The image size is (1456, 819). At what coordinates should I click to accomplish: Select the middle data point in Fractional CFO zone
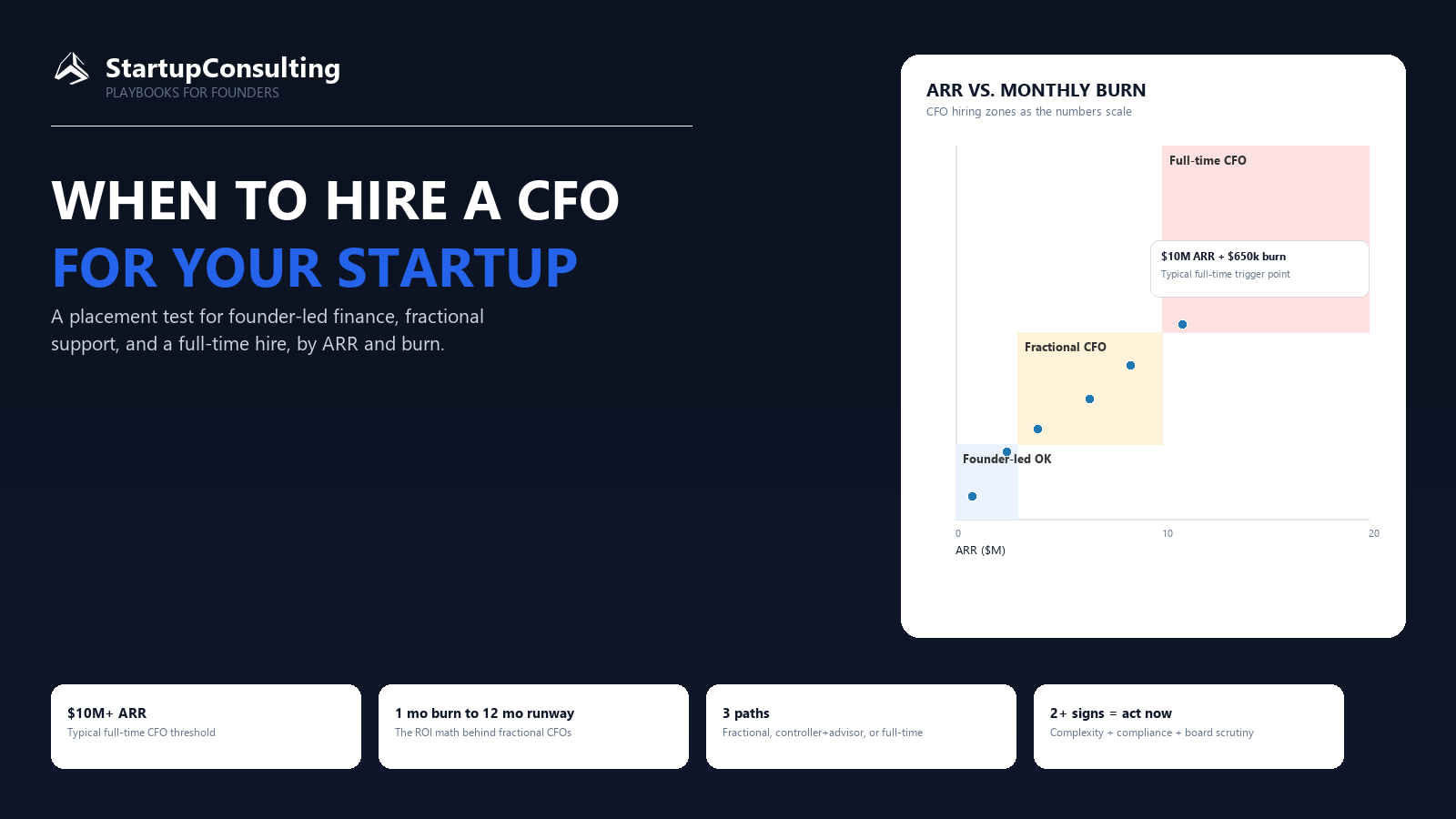tap(1089, 399)
